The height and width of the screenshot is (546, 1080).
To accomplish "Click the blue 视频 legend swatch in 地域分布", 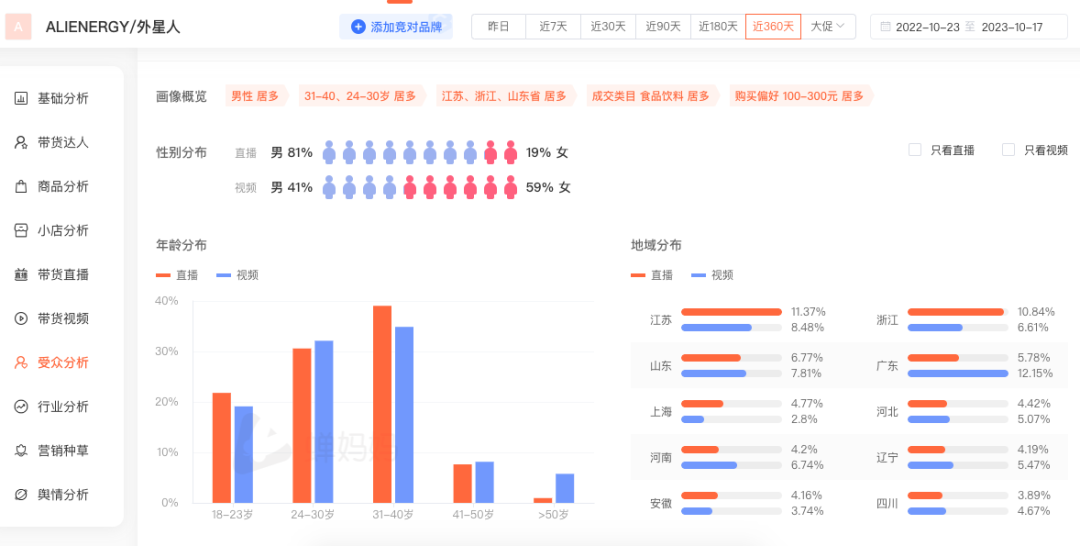I will (x=698, y=275).
